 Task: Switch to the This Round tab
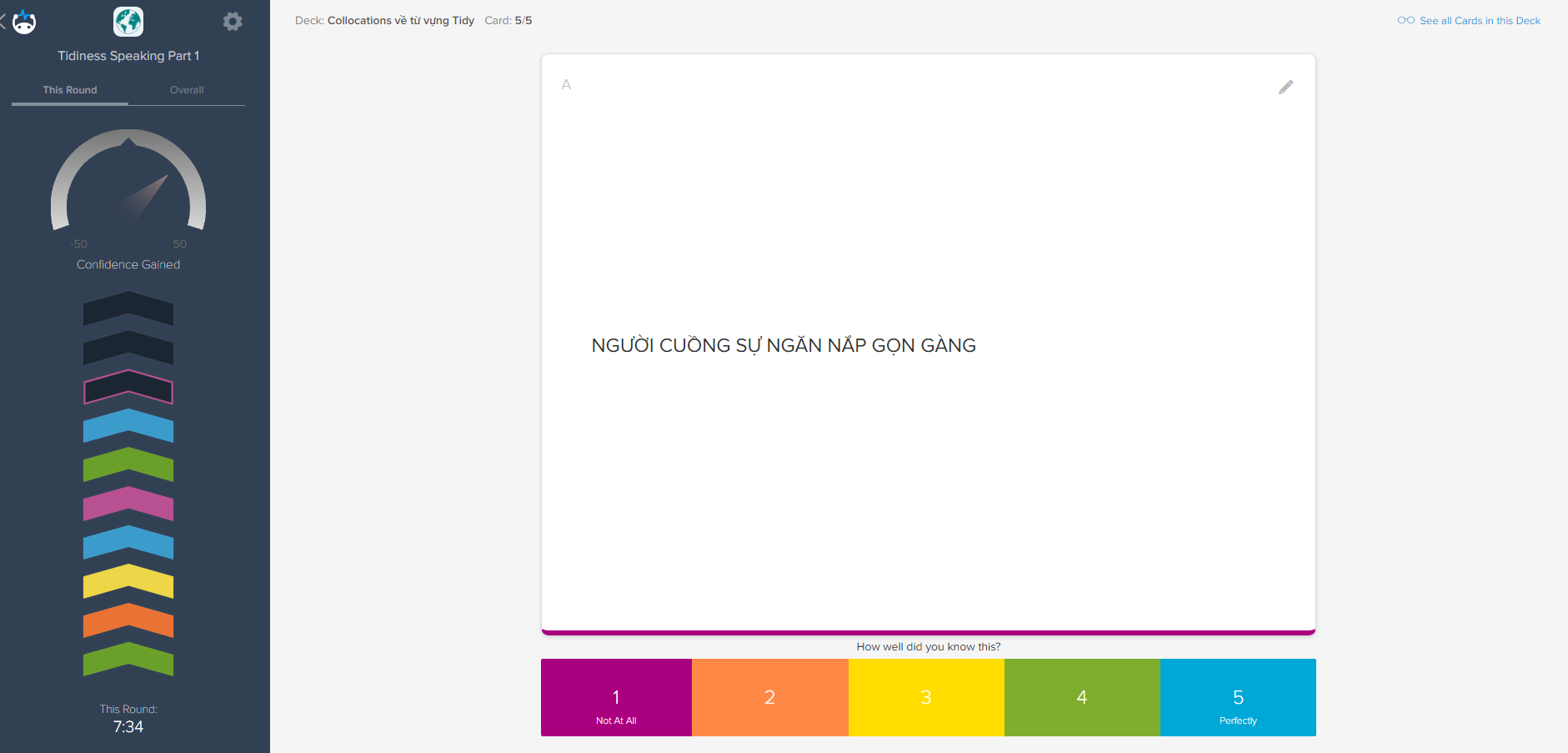[70, 90]
